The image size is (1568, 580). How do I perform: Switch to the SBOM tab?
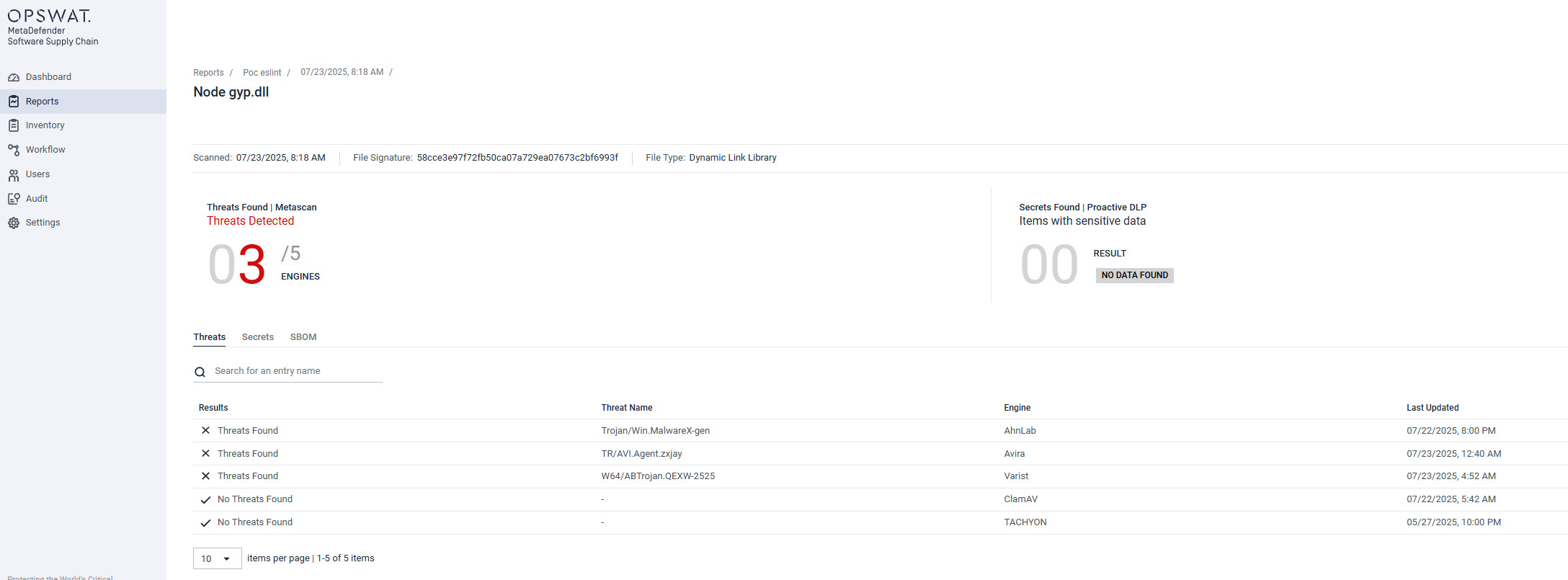pos(303,337)
